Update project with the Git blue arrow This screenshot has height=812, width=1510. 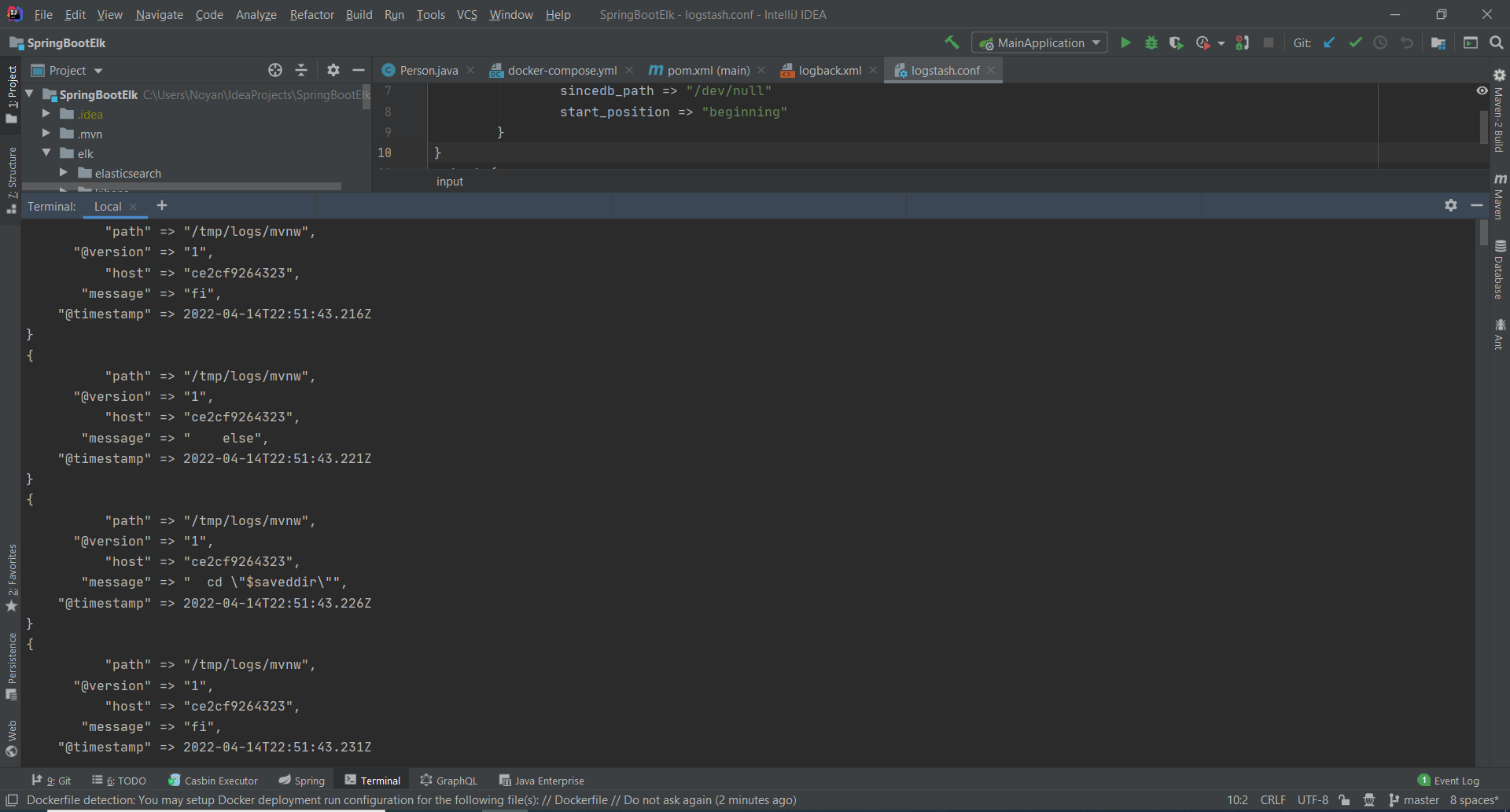point(1329,42)
